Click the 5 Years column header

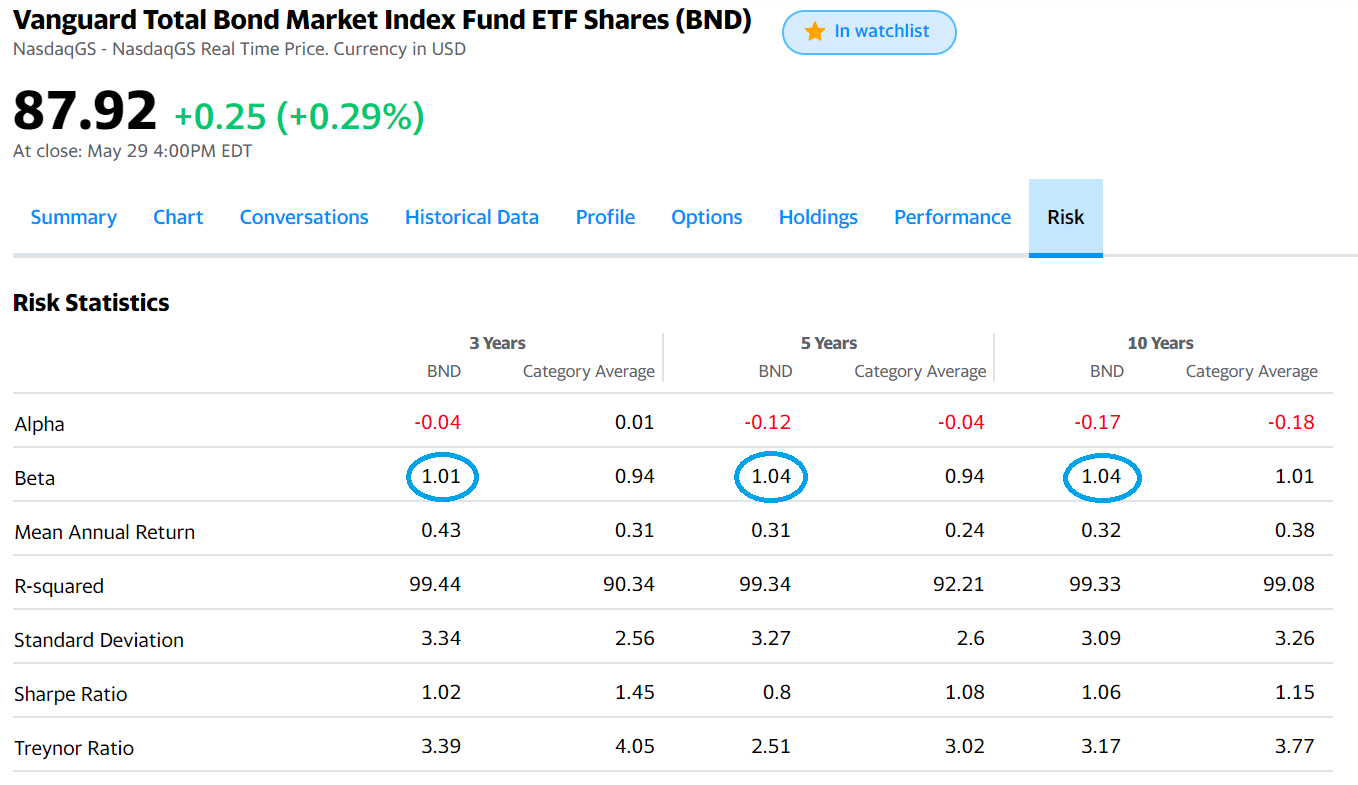[829, 343]
